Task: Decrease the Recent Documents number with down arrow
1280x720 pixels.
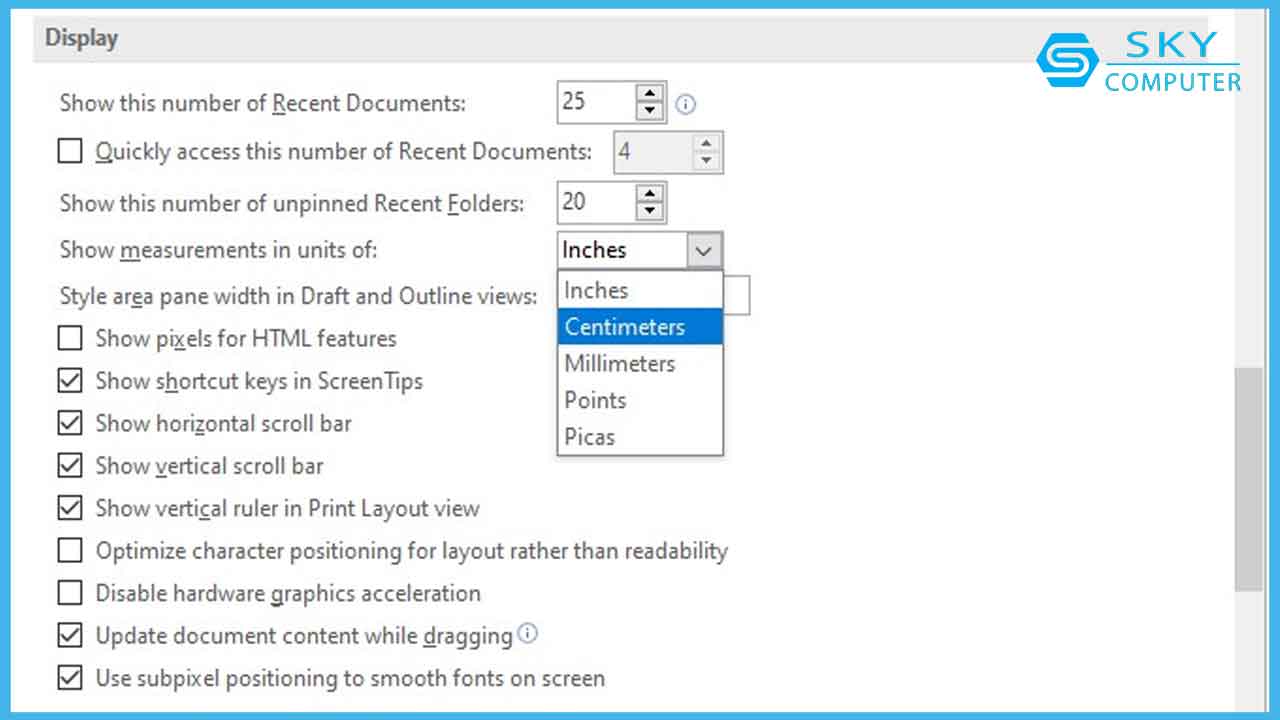Action: click(x=650, y=111)
